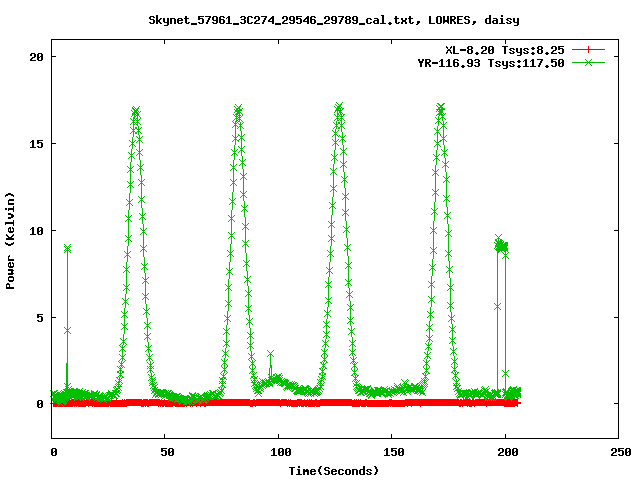Click the second green peak near 82 seconds

point(238,109)
